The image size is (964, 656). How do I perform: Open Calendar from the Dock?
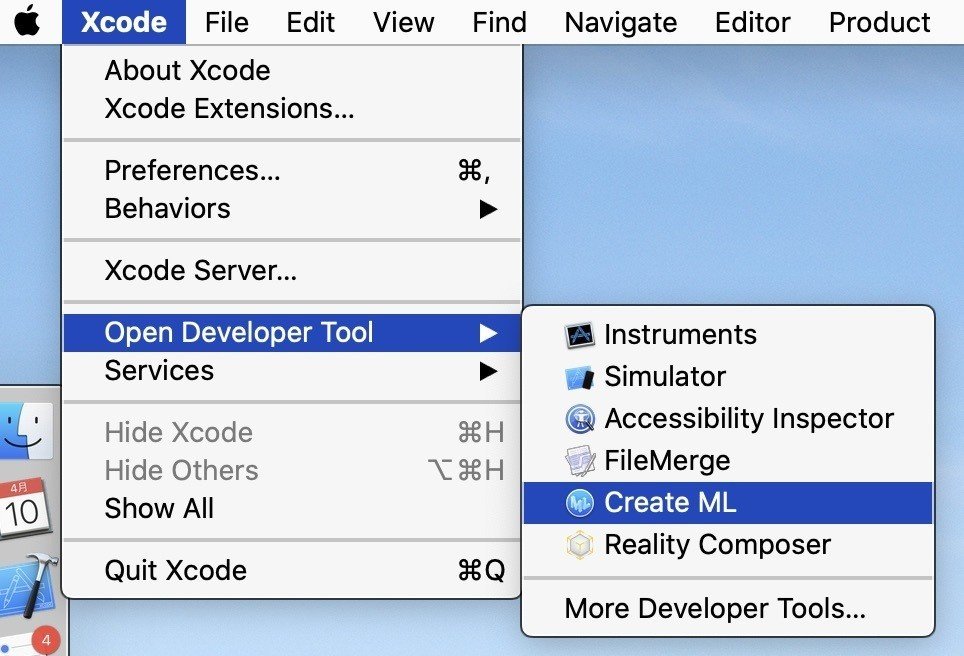22,509
